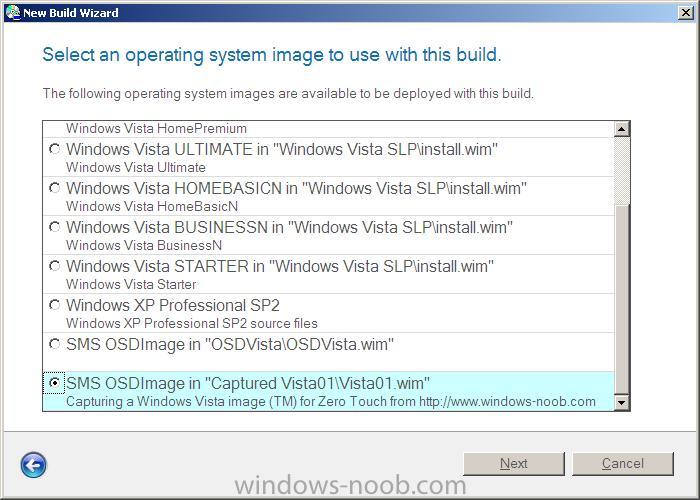Click the New Build Wizard title icon

coord(12,12)
